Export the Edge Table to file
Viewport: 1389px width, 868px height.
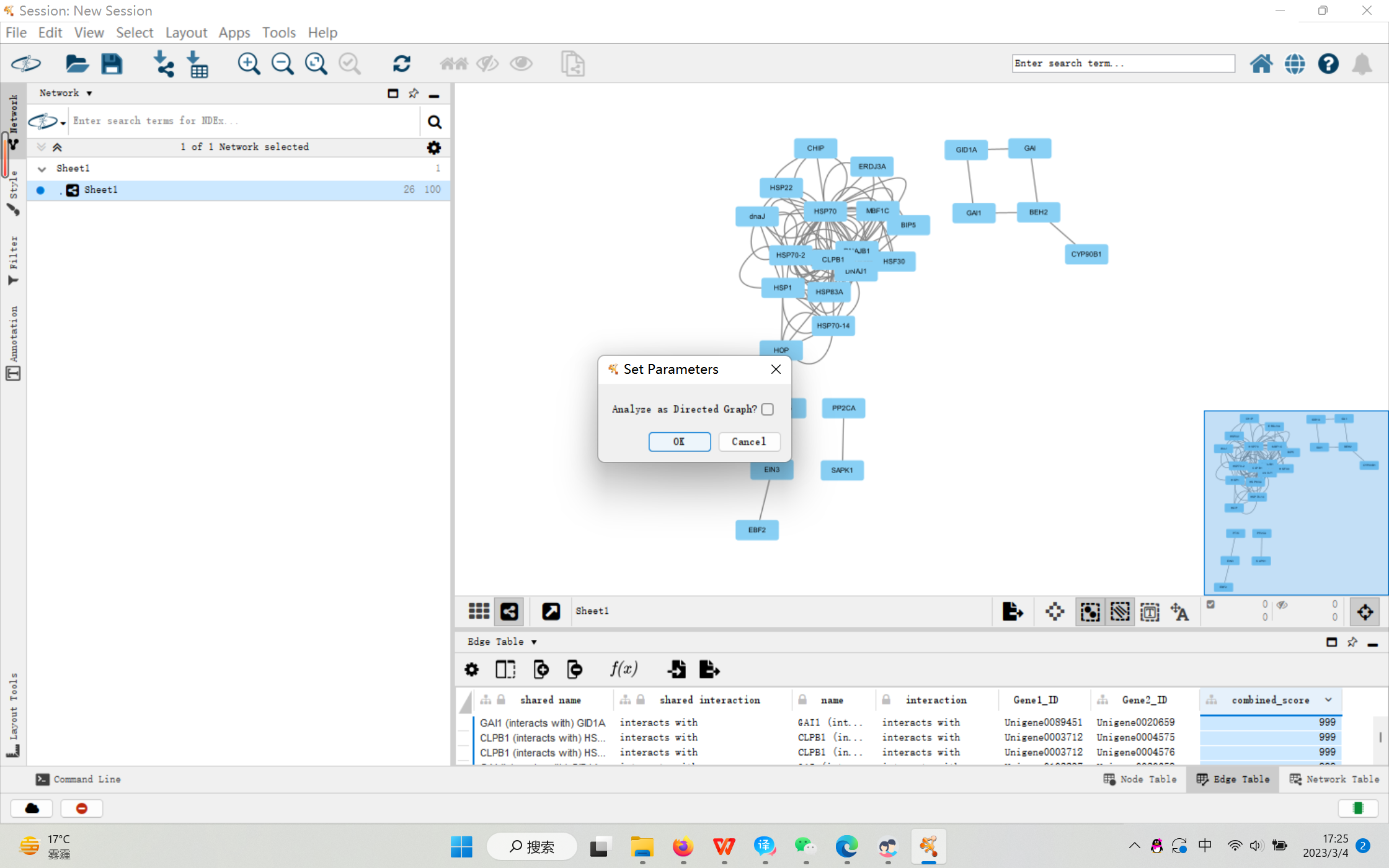(x=709, y=669)
